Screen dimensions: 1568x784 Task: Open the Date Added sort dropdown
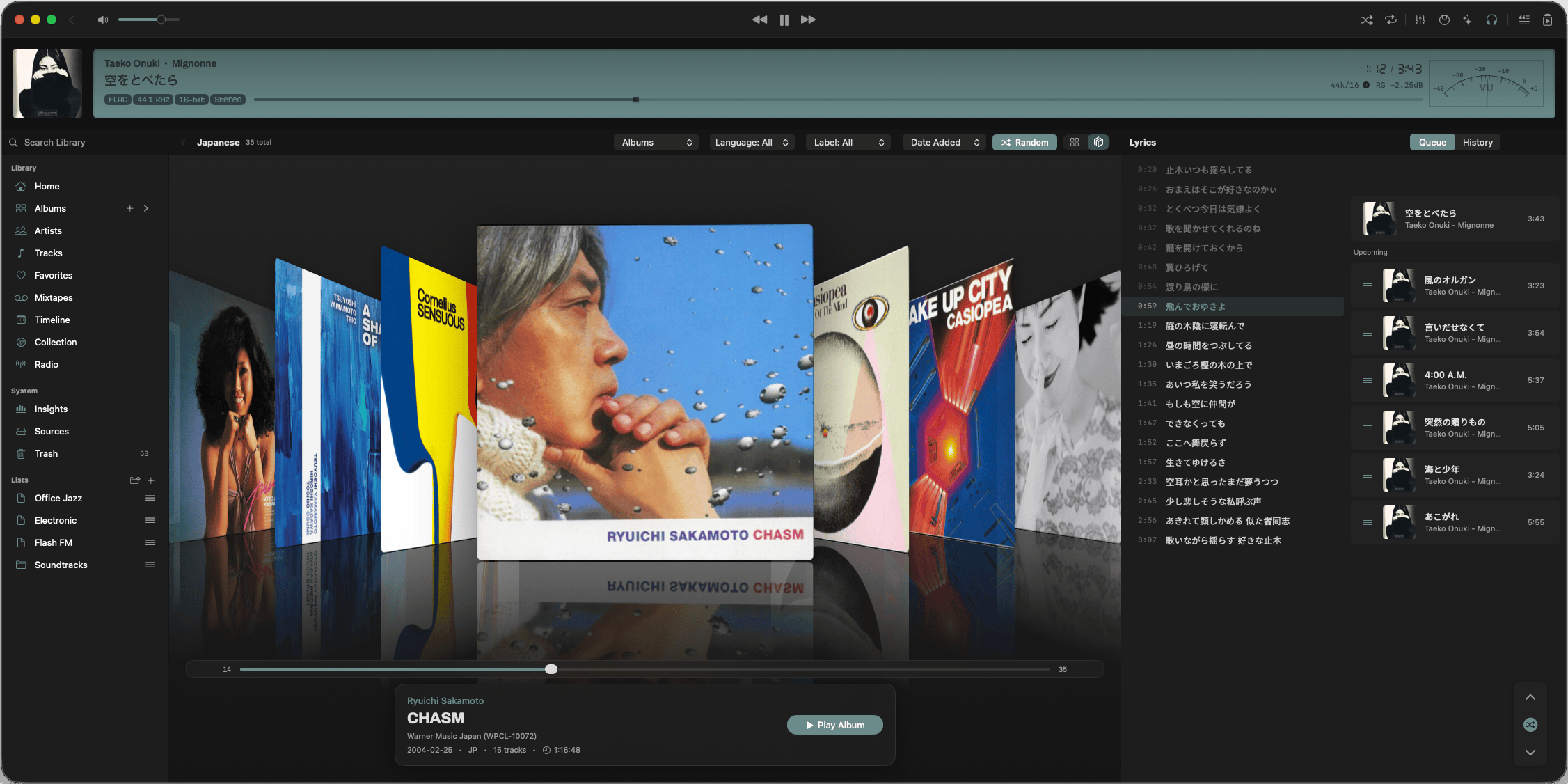coord(944,142)
